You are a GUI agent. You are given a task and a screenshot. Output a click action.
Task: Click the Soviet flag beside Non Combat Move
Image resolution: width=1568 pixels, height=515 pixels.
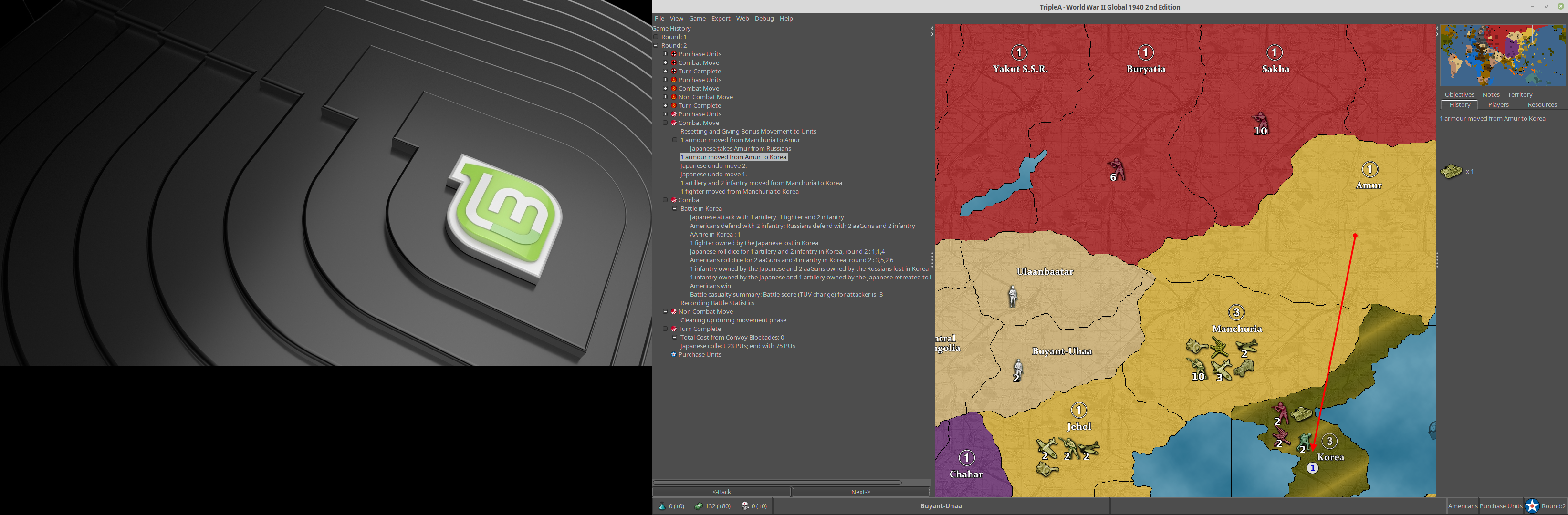point(674,97)
